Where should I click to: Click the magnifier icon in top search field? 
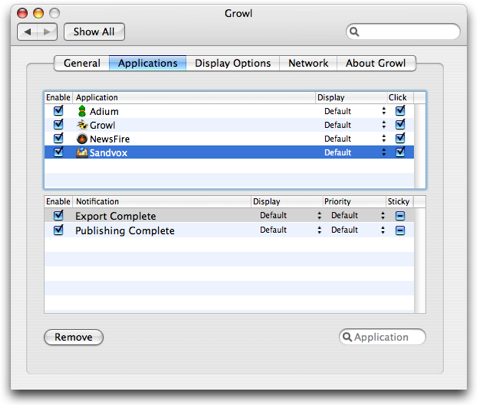click(354, 32)
